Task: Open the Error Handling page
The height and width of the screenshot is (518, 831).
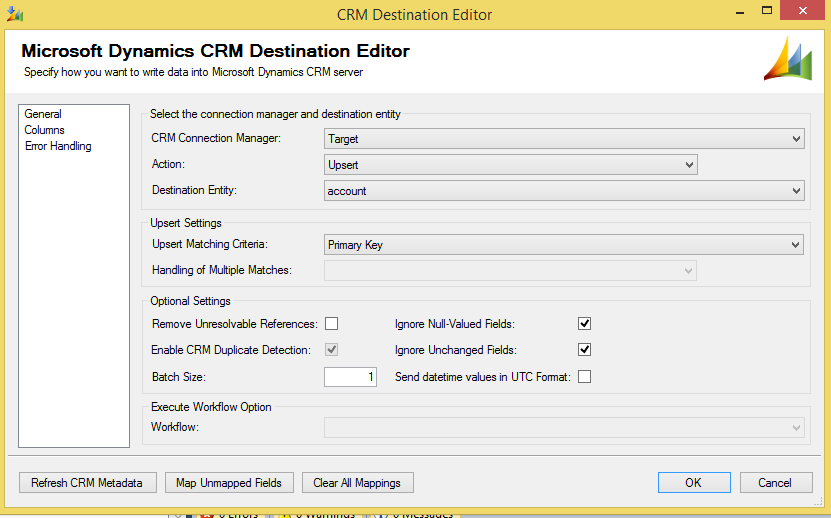Action: coord(58,146)
